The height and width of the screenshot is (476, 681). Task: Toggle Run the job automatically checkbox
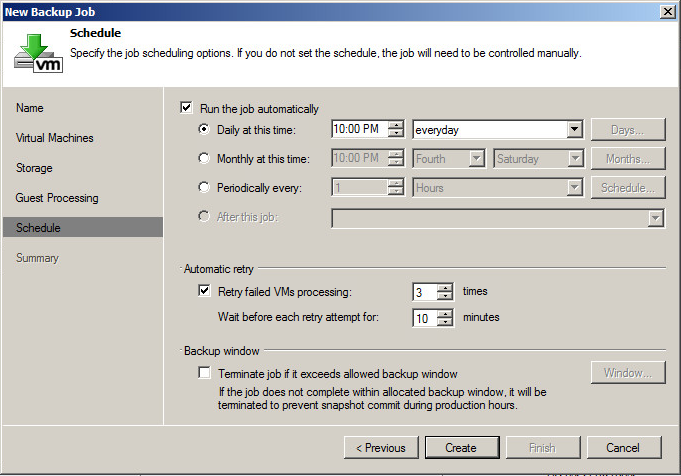pyautogui.click(x=186, y=107)
